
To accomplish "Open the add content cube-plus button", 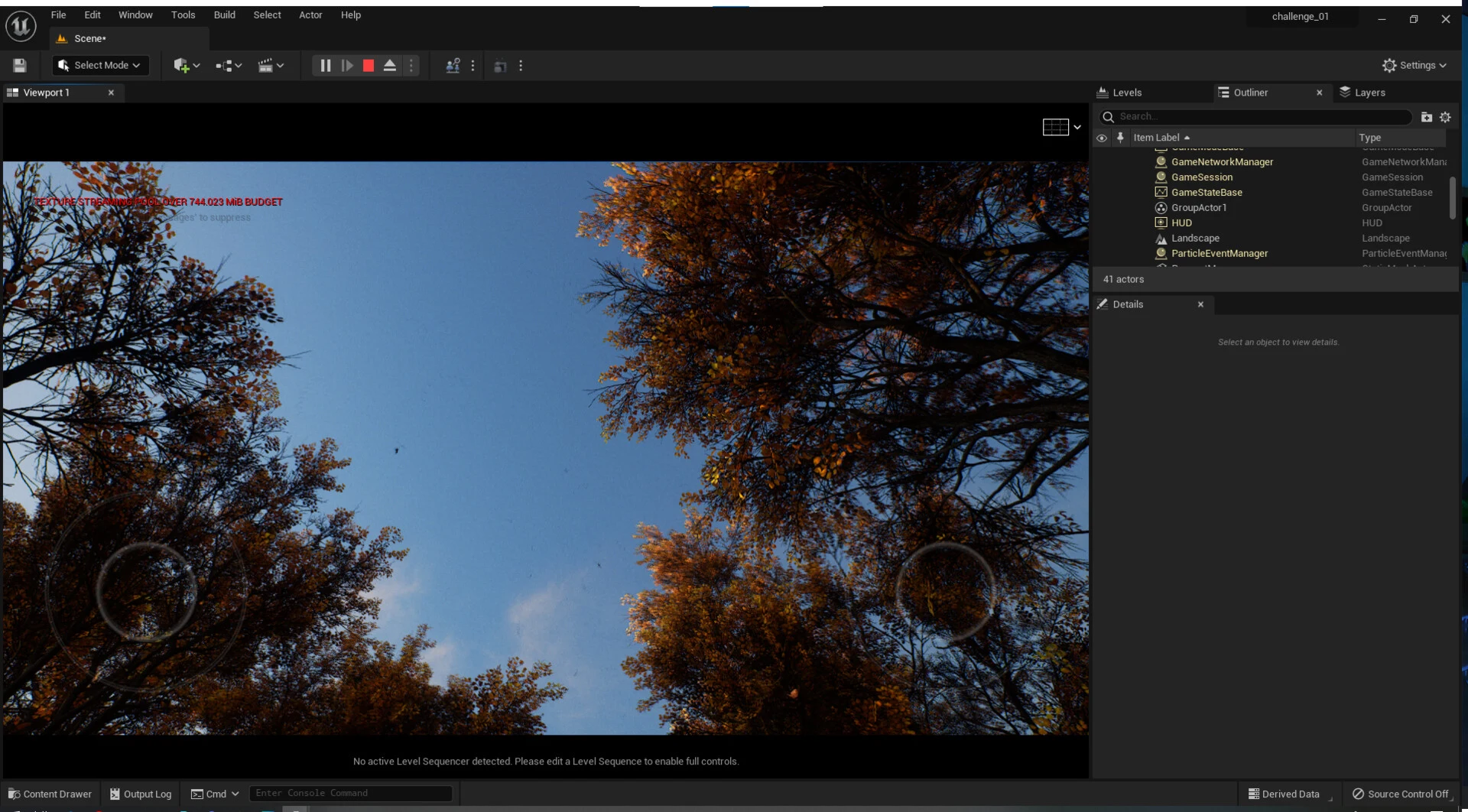I will coord(186,66).
